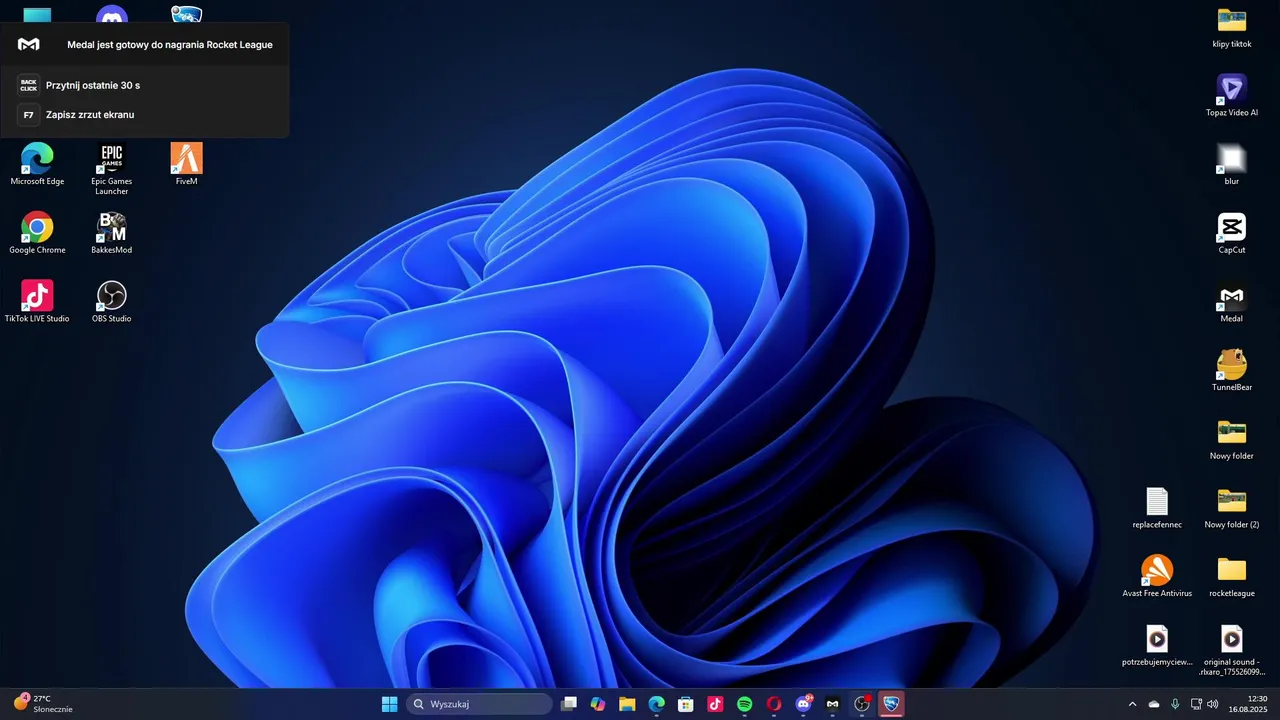Image resolution: width=1280 pixels, height=720 pixels.
Task: Expand hidden system tray icons chevron
Action: tap(1132, 704)
